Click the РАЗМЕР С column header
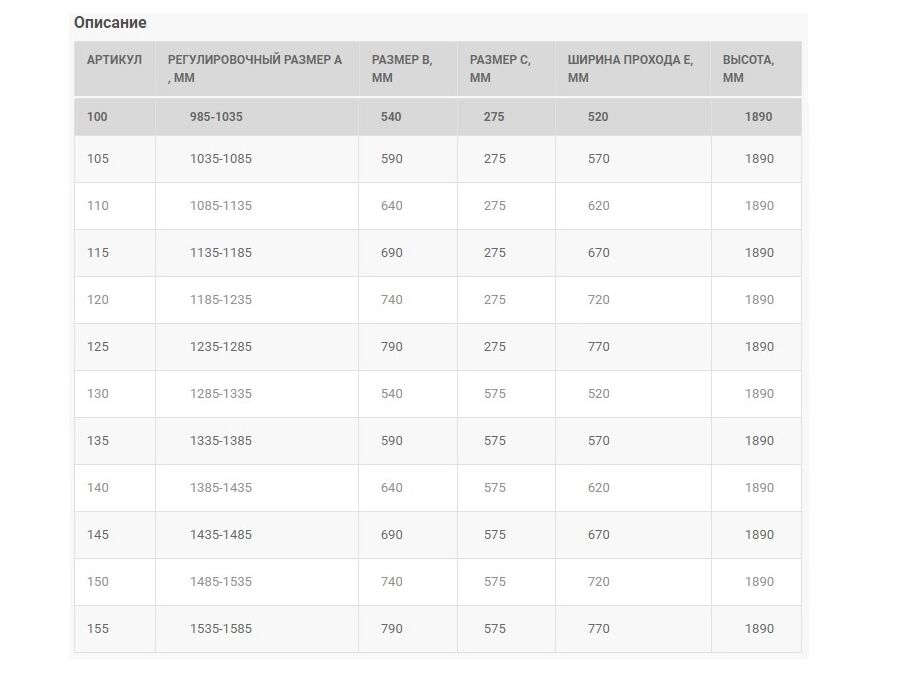The image size is (900, 700). point(506,68)
